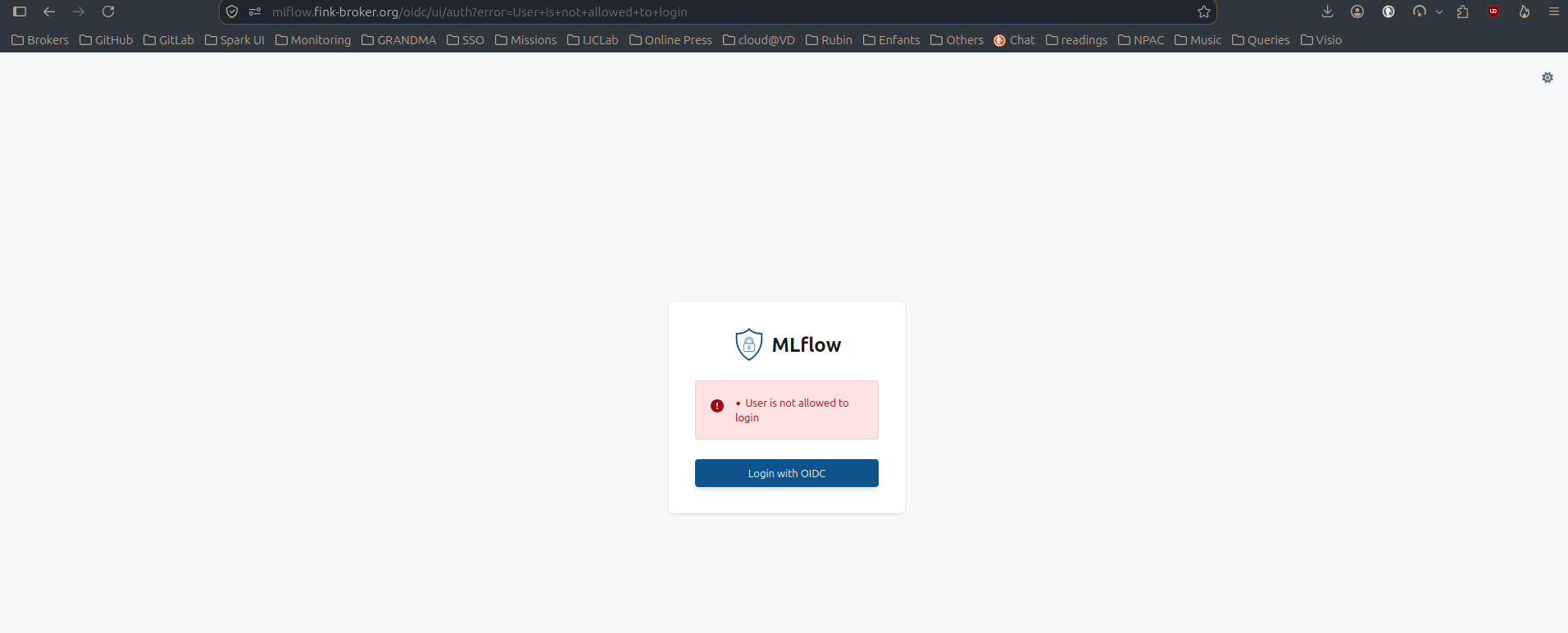The image size is (1568, 633).
Task: Open the Queries bookmark folder
Action: [1261, 40]
